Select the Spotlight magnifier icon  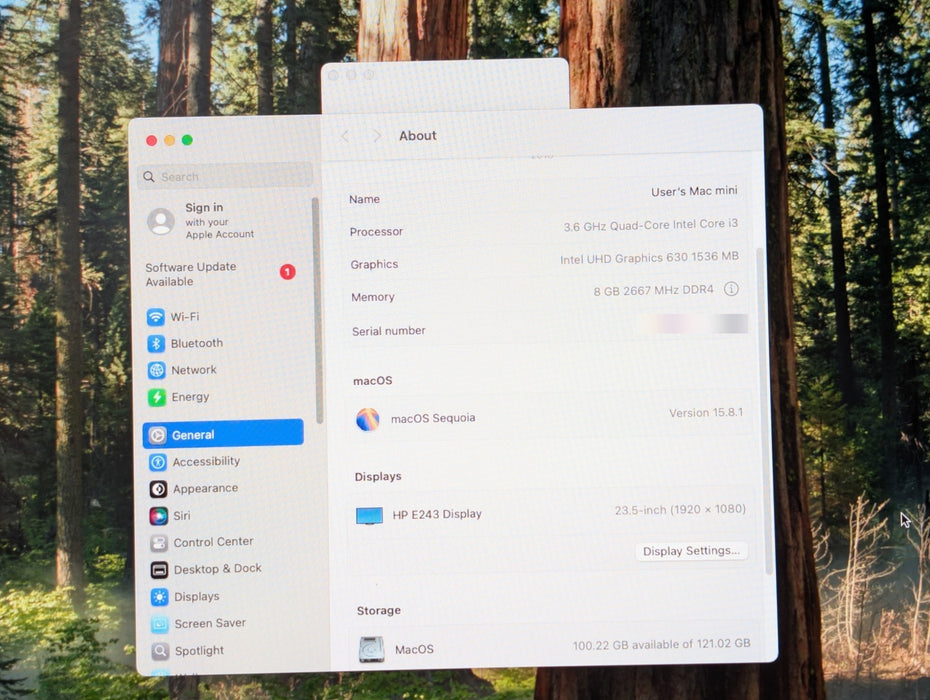160,651
